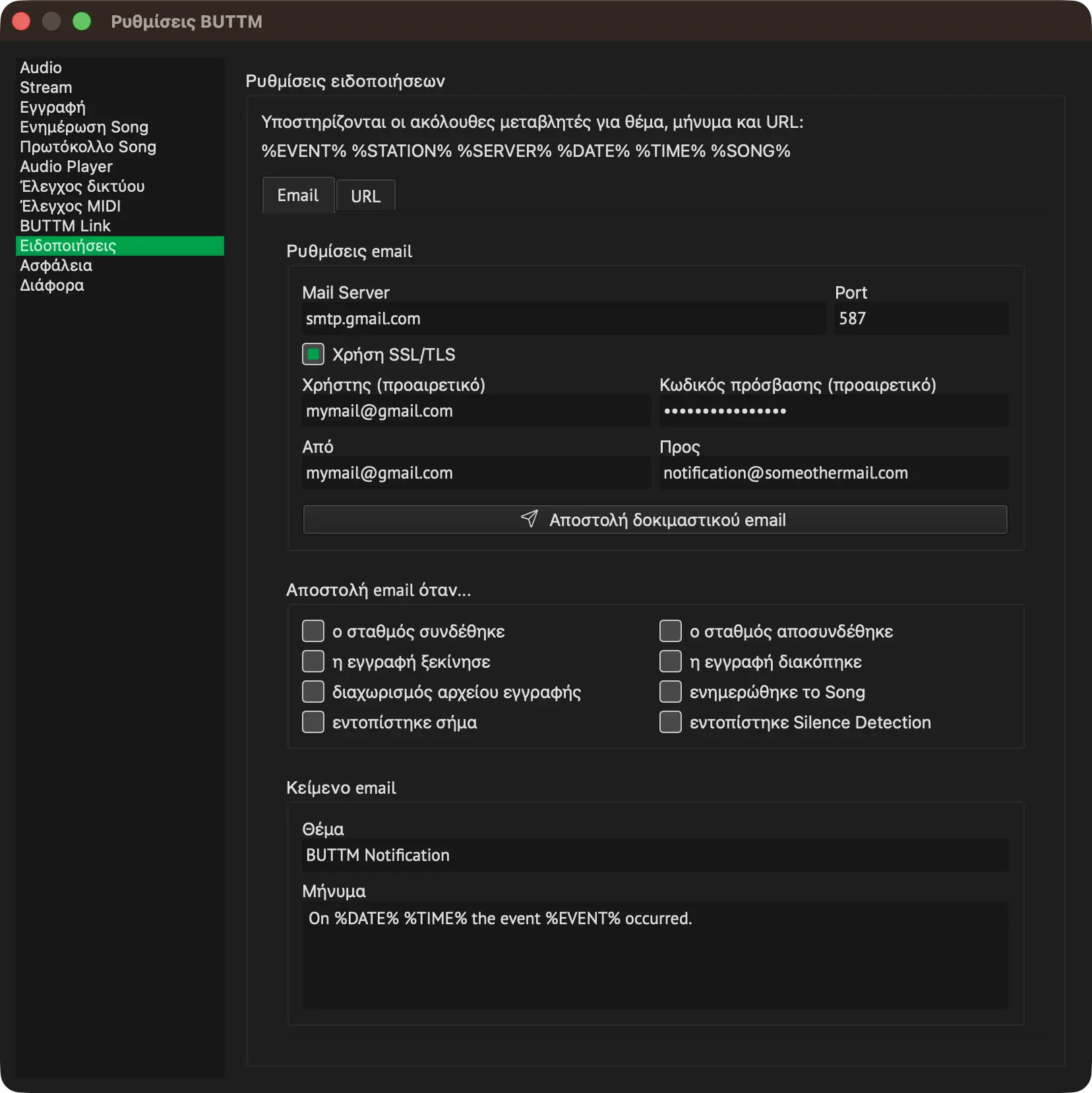Focus the Port field showing 587

pos(921,318)
